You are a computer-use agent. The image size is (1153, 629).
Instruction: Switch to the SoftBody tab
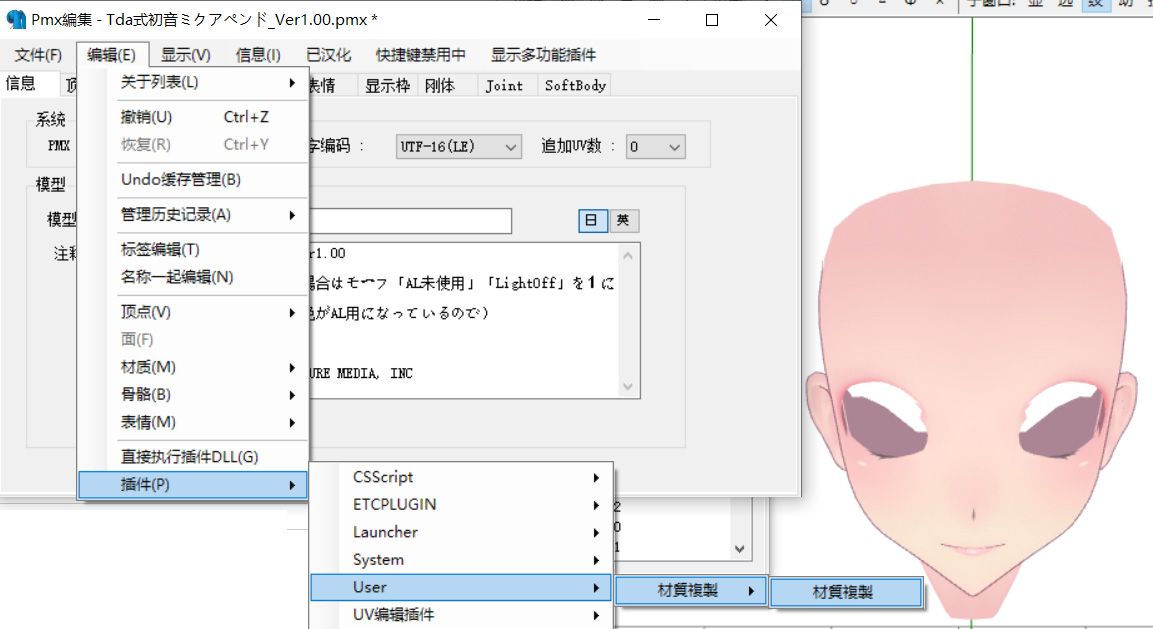click(x=575, y=85)
